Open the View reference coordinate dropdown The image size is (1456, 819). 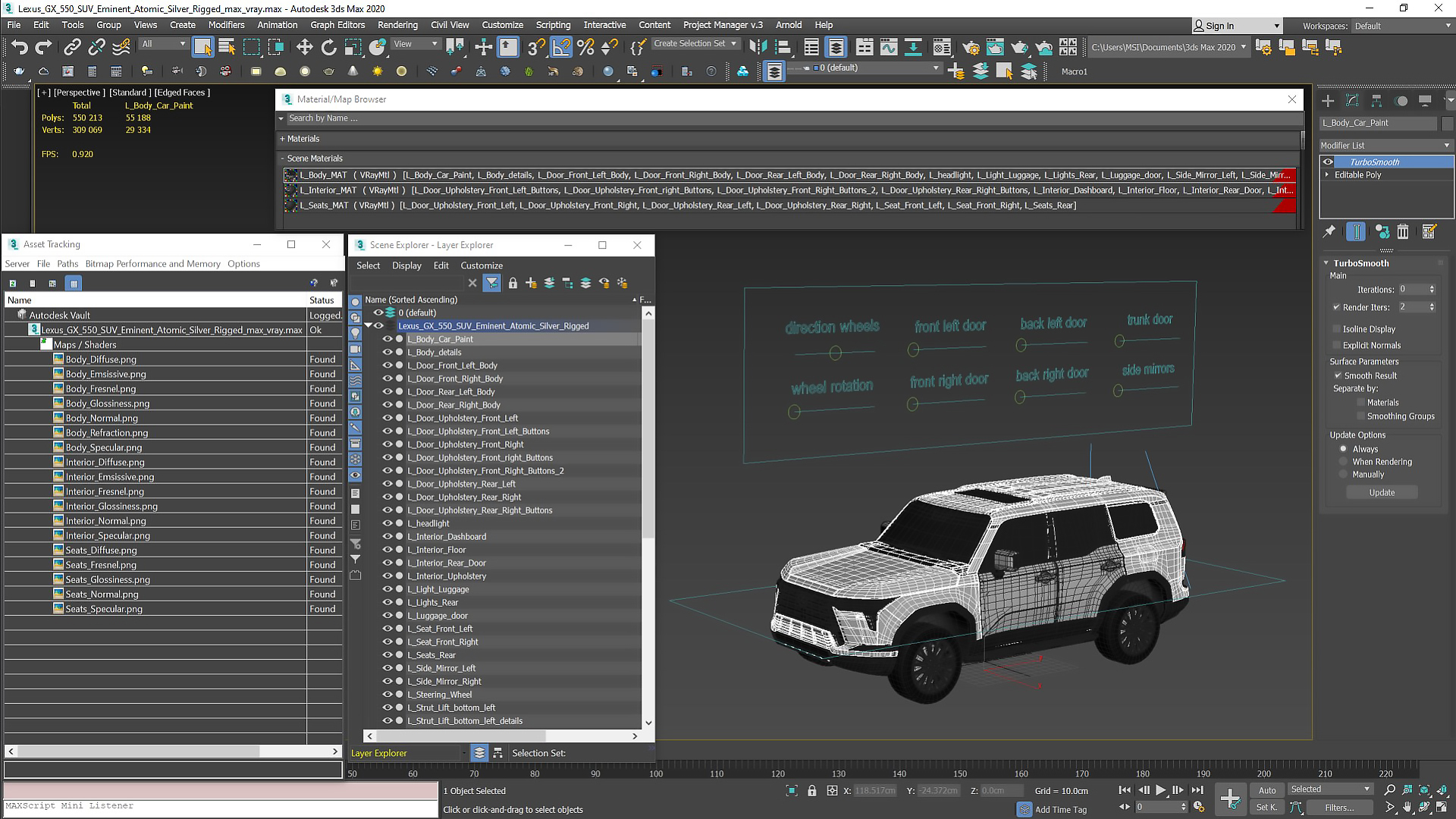pos(416,44)
